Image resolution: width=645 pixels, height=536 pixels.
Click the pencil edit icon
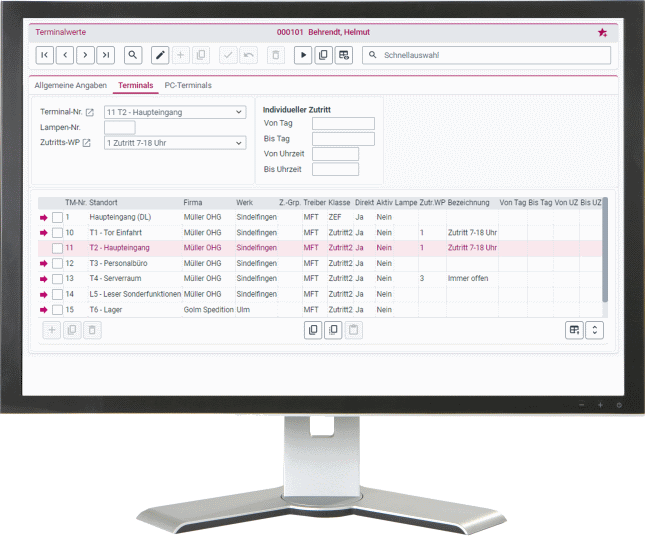pos(160,55)
